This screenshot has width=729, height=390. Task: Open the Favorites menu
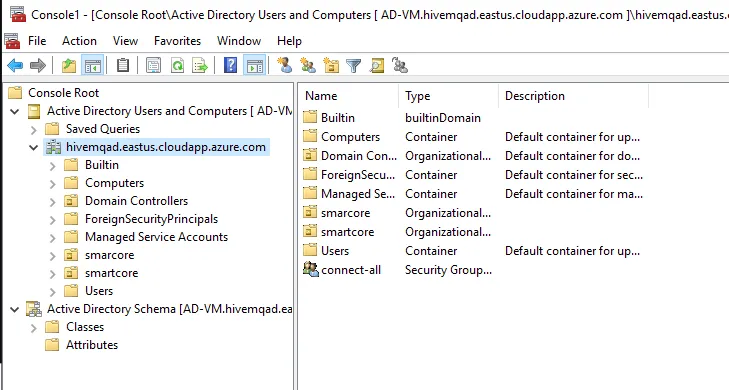coord(178,41)
